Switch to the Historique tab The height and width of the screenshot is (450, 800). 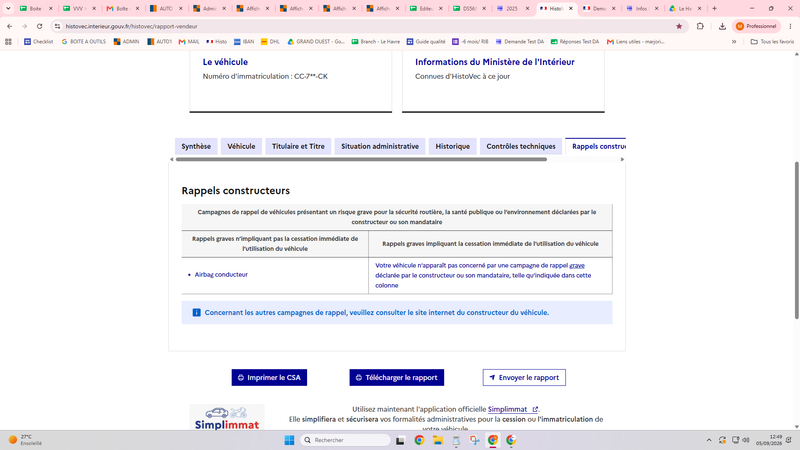[453, 146]
